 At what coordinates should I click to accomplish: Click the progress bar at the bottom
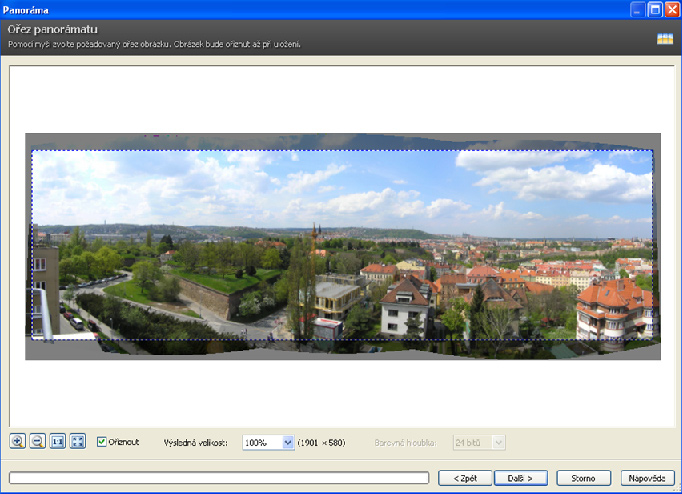pyautogui.click(x=219, y=478)
